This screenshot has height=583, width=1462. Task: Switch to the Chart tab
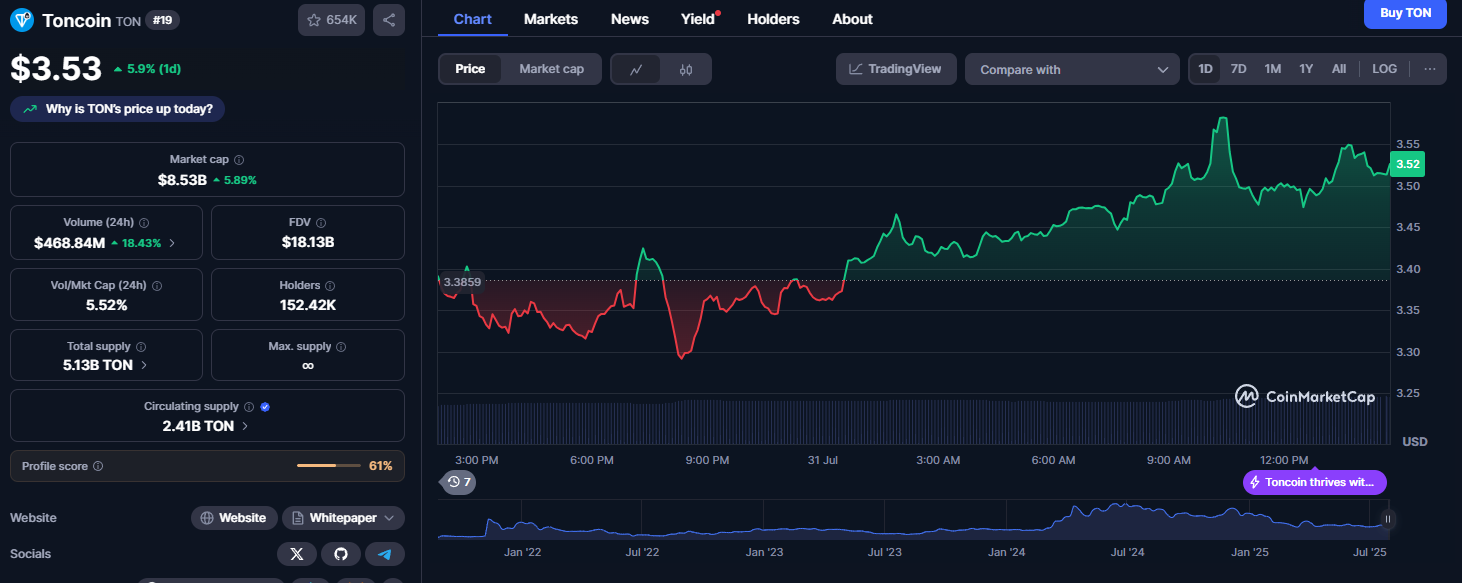tap(472, 19)
